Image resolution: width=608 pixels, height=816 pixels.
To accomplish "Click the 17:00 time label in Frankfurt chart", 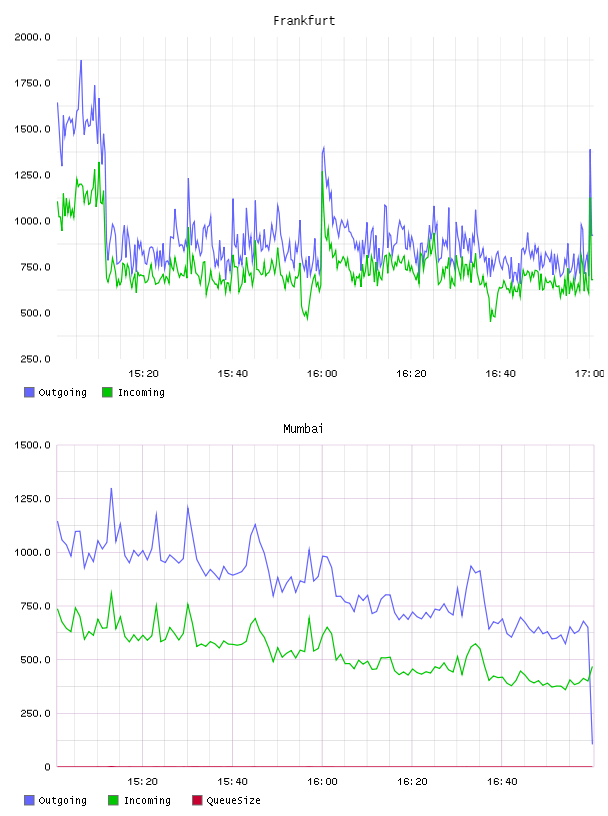I will click(x=589, y=374).
